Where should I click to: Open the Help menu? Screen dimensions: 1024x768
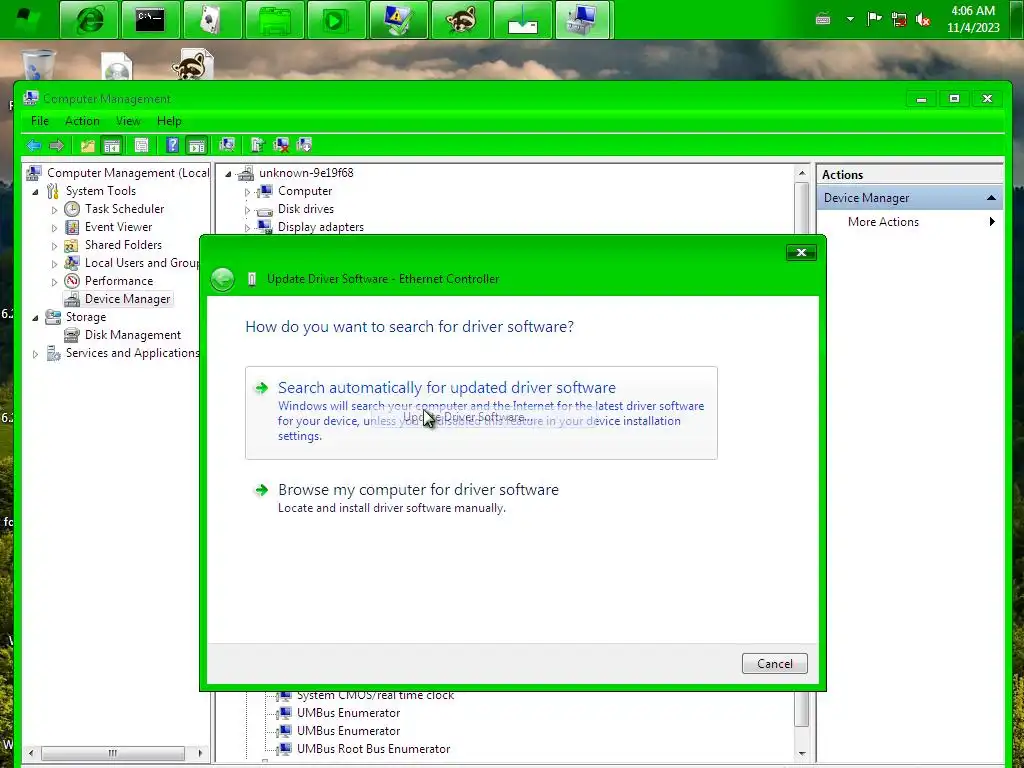pyautogui.click(x=169, y=121)
